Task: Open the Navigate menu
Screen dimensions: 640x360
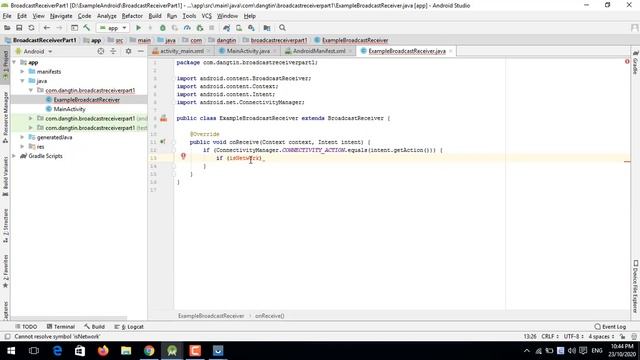Action: pos(61,16)
